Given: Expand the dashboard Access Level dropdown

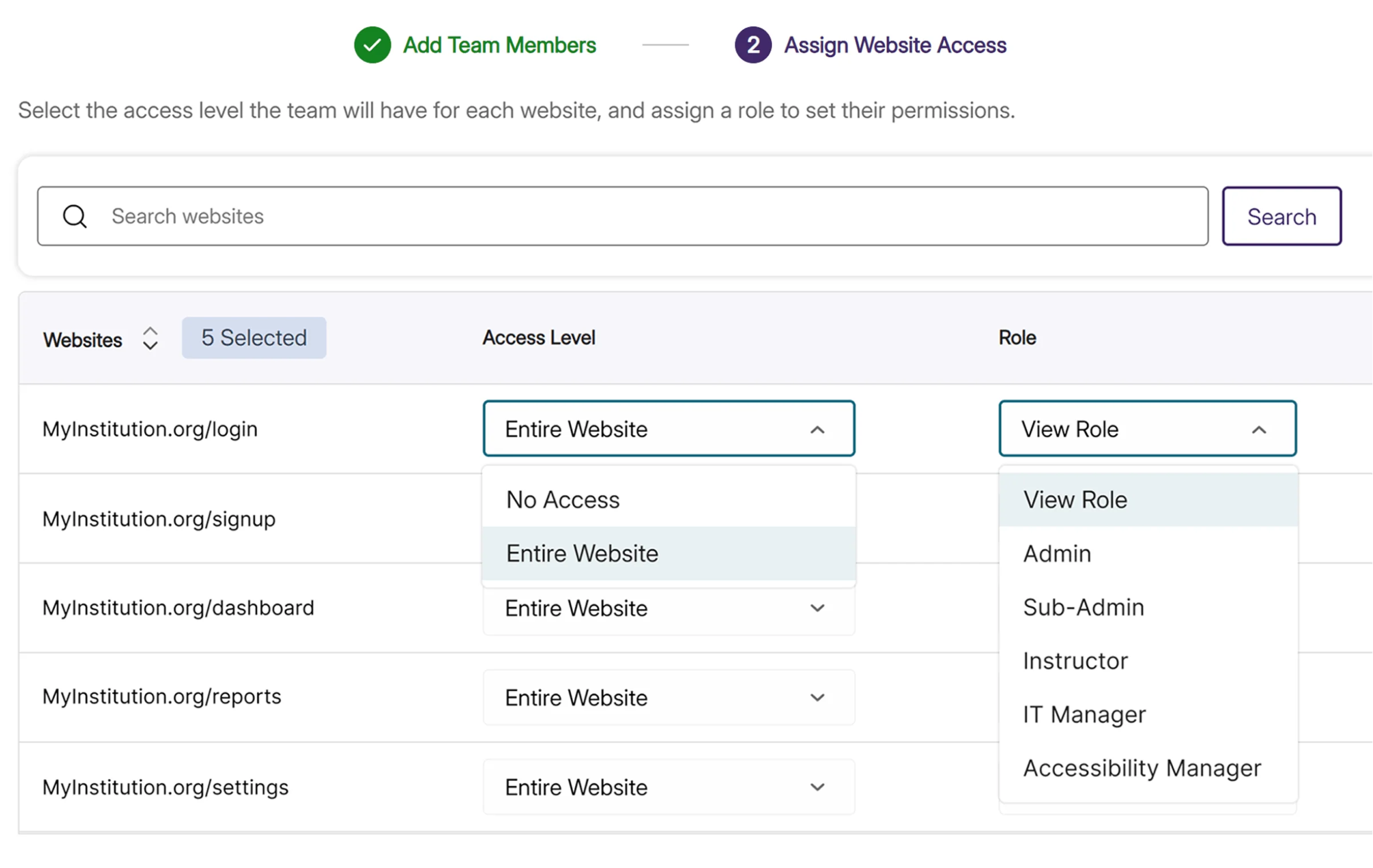Looking at the screenshot, I should click(817, 608).
